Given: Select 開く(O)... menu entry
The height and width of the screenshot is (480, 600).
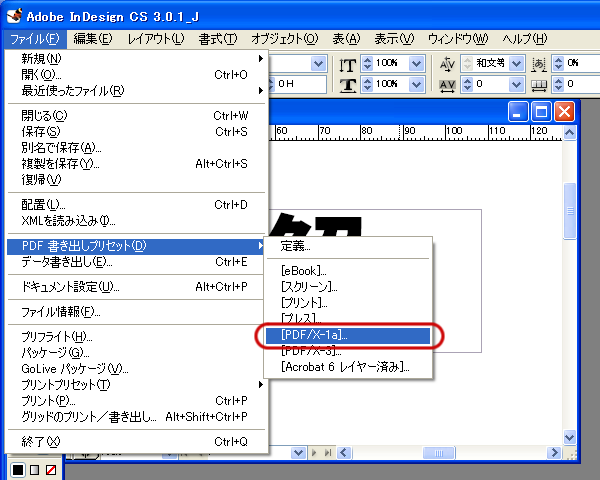Looking at the screenshot, I should click(x=136, y=75).
